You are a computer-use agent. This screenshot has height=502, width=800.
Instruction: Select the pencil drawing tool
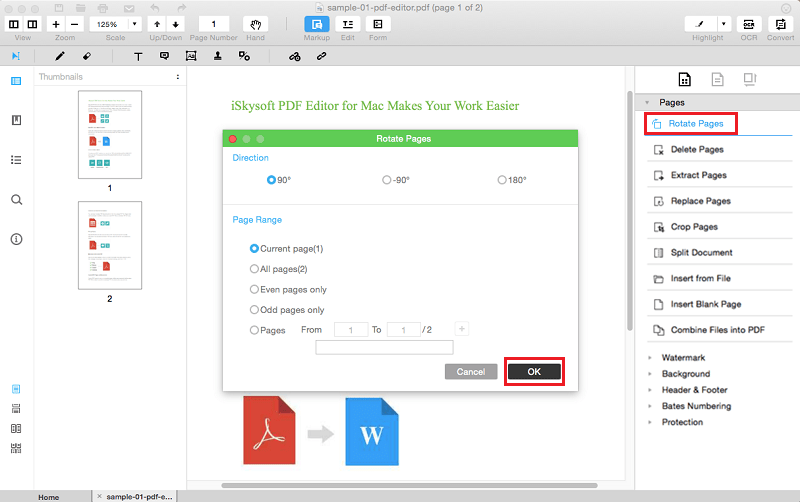(x=60, y=56)
